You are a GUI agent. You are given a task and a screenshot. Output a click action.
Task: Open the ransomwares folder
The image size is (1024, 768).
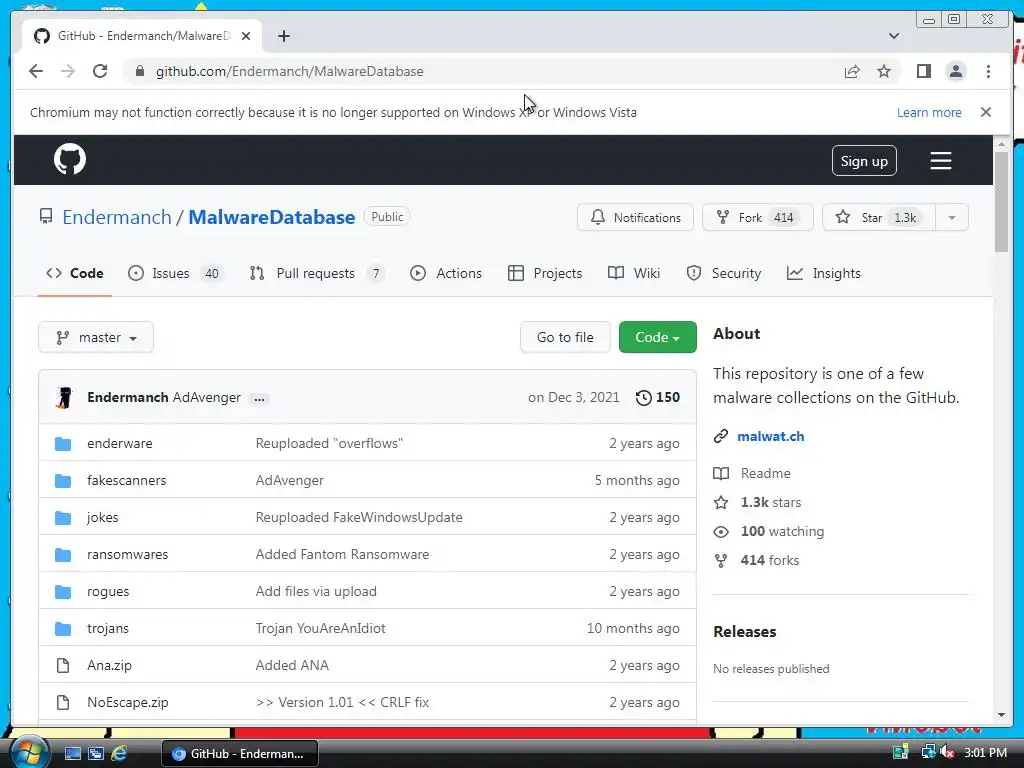(127, 554)
